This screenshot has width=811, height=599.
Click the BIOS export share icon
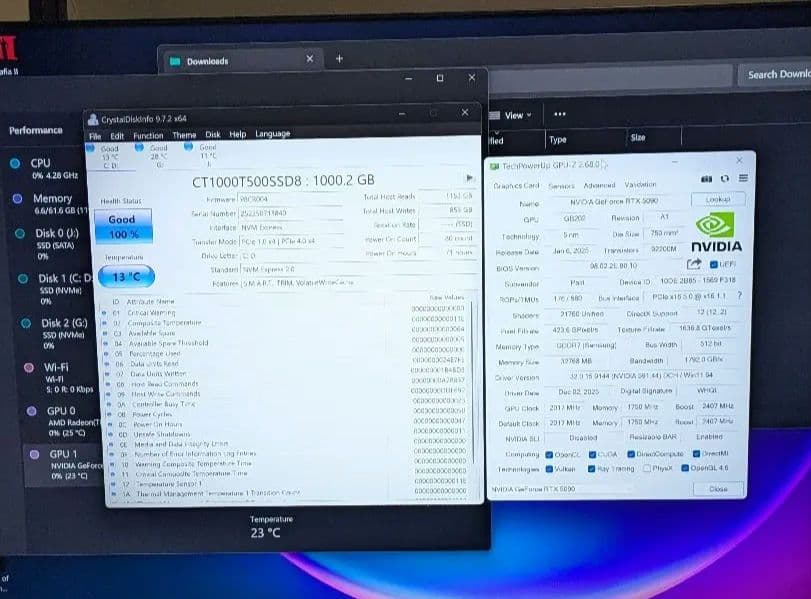click(694, 263)
